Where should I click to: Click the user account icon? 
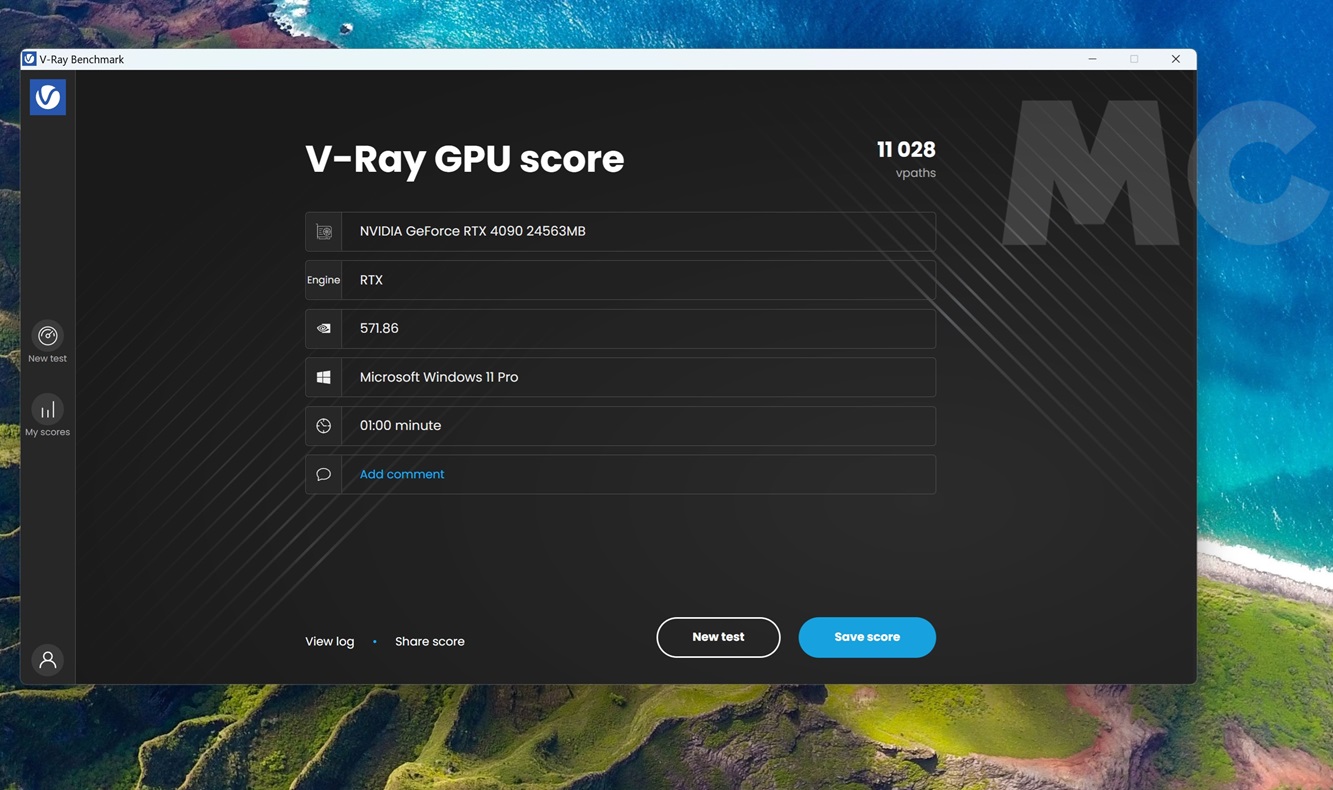coord(47,660)
